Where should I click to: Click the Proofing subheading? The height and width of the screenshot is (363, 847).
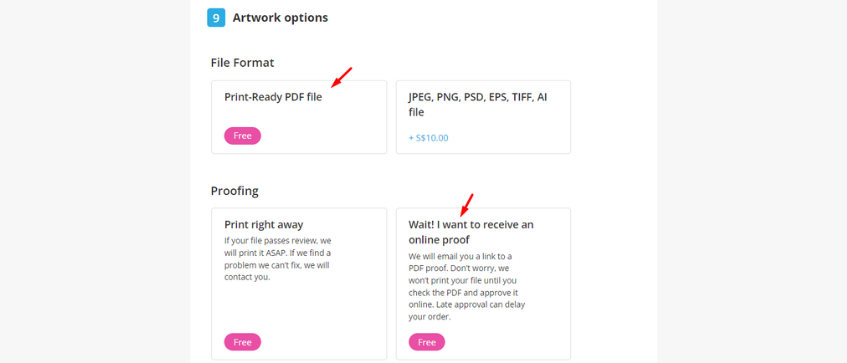click(234, 191)
